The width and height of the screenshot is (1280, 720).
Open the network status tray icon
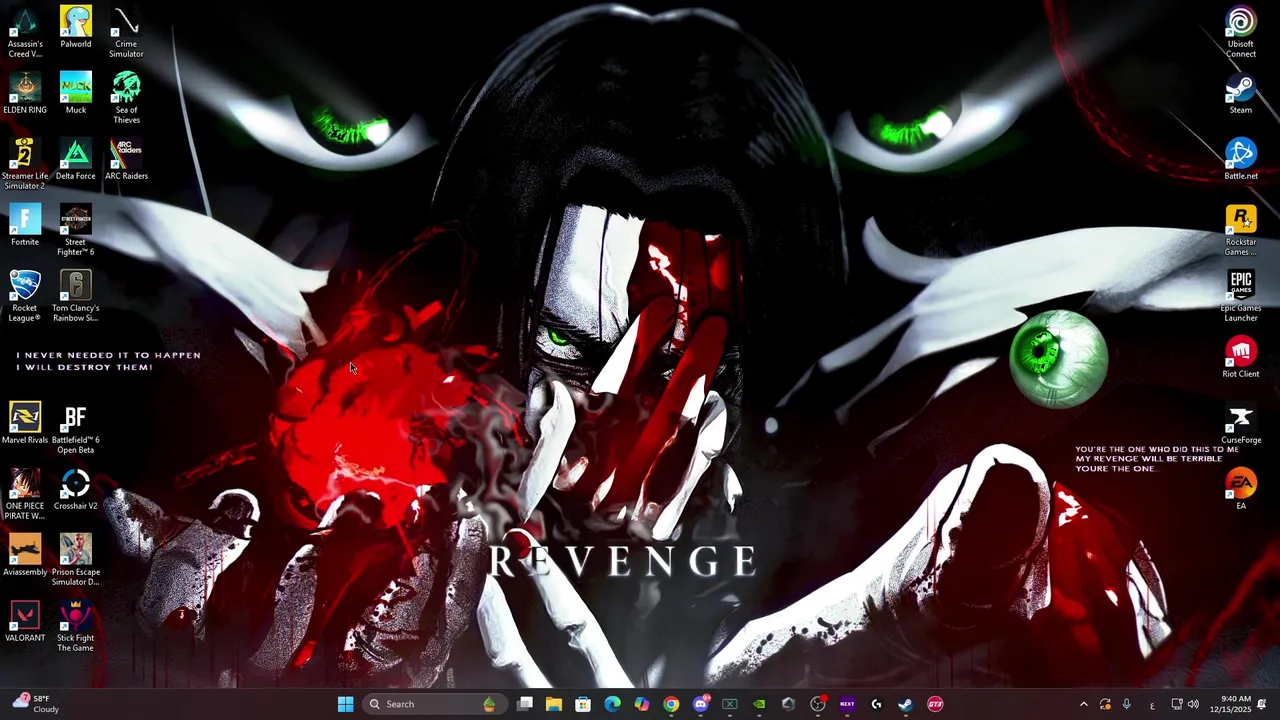pyautogui.click(x=1177, y=704)
